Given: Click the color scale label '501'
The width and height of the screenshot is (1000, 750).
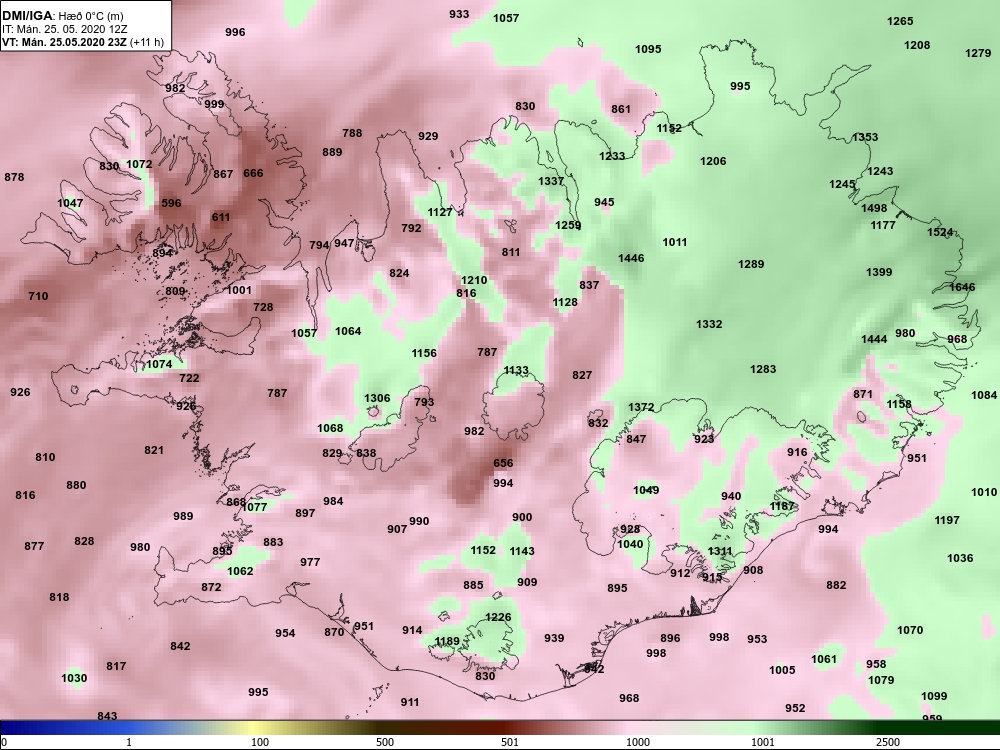Looking at the screenshot, I should (510, 742).
